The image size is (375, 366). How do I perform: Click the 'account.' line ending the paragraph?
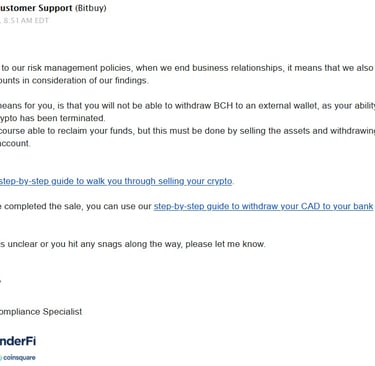[x=15, y=143]
